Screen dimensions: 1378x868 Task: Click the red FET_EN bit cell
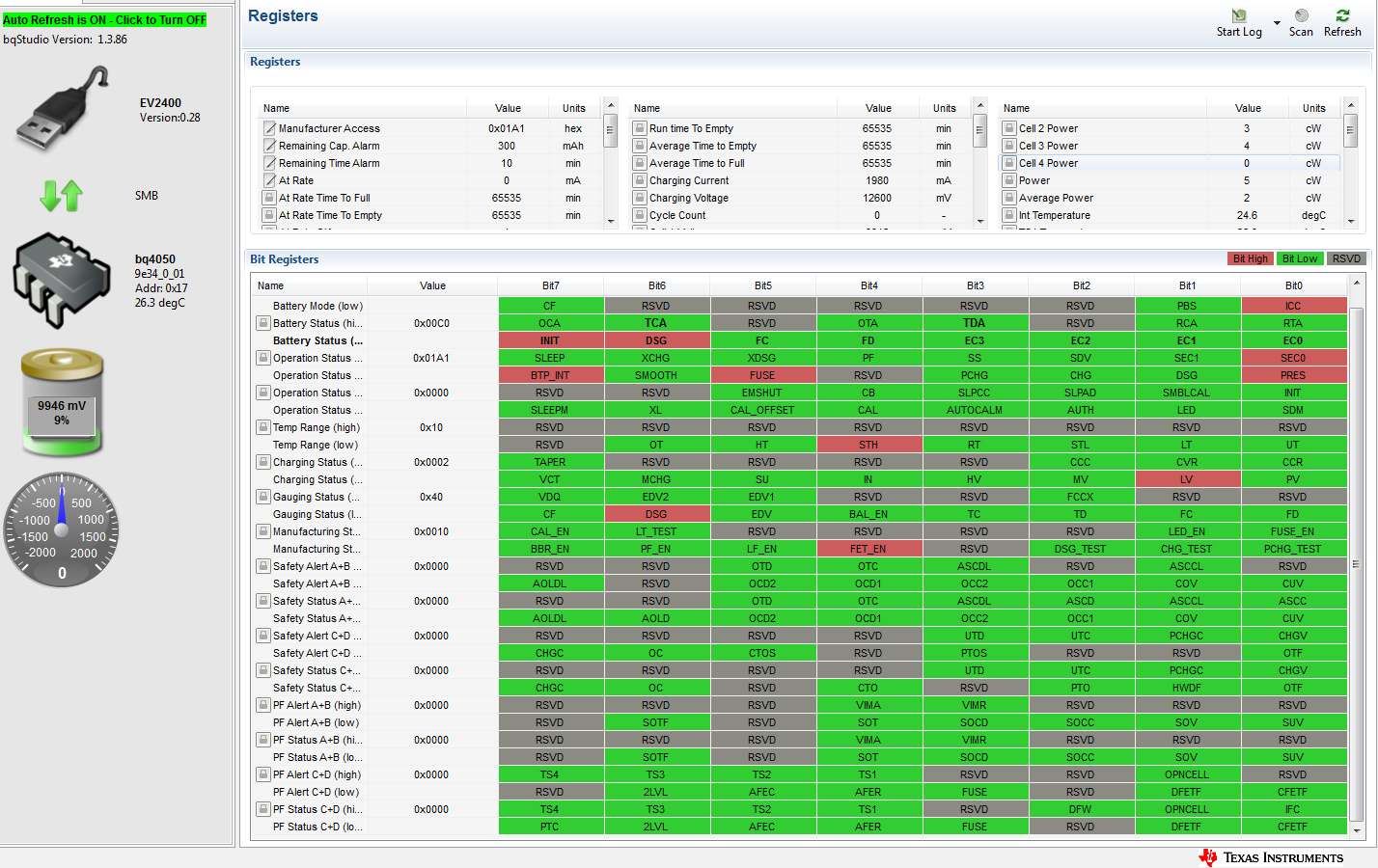click(868, 549)
